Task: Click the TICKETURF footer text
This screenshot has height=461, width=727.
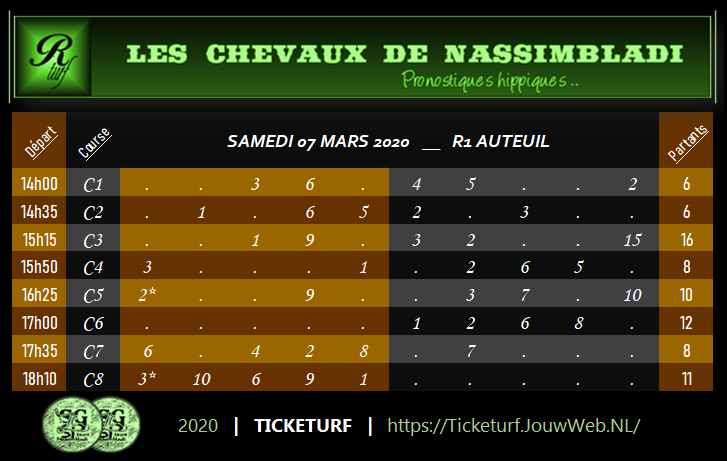Action: pyautogui.click(x=302, y=425)
